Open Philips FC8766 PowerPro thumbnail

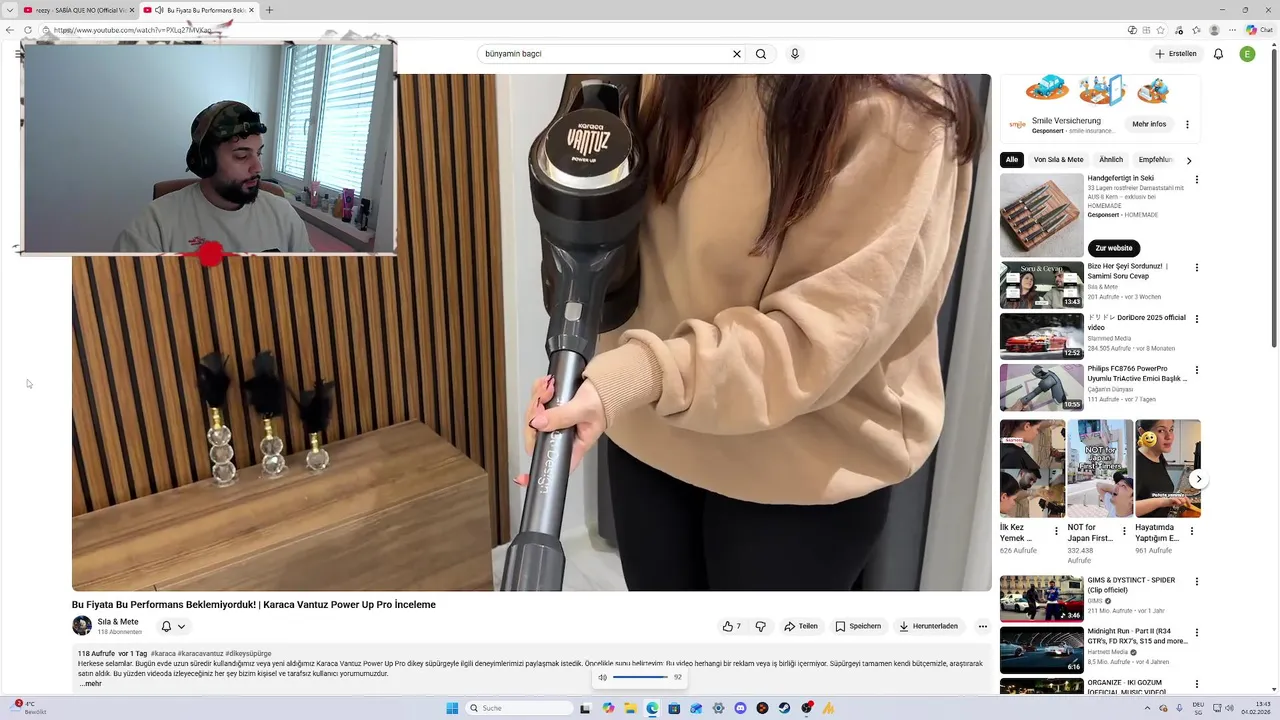[x=1041, y=387]
